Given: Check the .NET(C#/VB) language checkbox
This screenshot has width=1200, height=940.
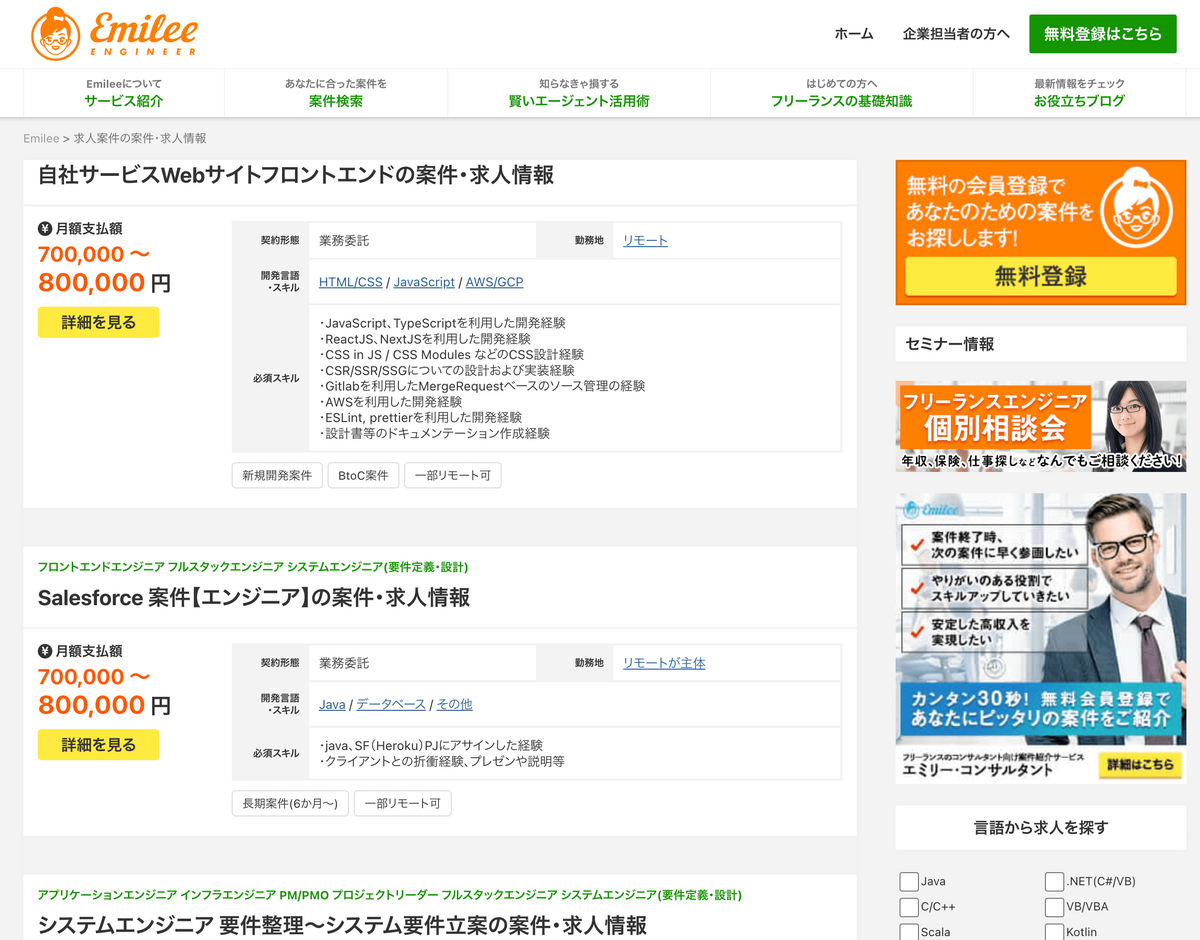Looking at the screenshot, I should pos(1054,881).
